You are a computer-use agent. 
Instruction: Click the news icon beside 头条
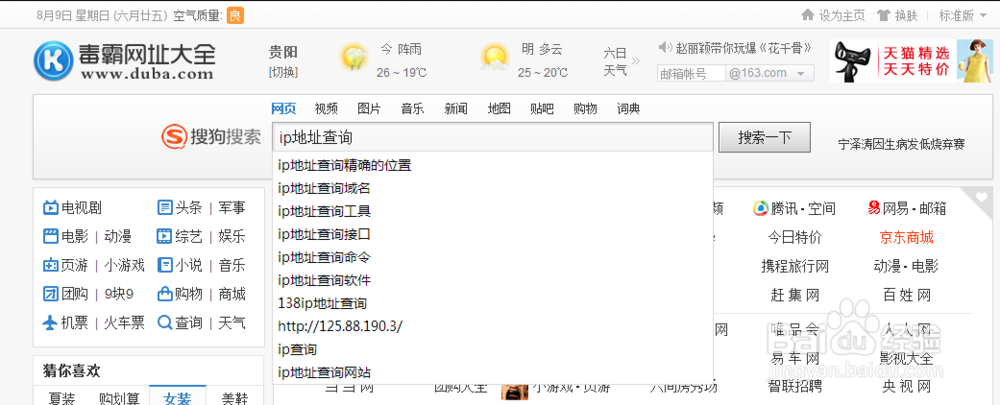click(165, 208)
